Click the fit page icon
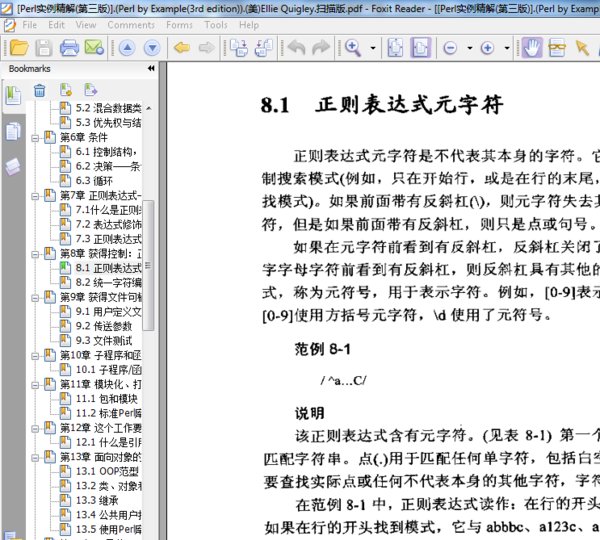Viewport: 600px width, 540px height. (x=395, y=48)
